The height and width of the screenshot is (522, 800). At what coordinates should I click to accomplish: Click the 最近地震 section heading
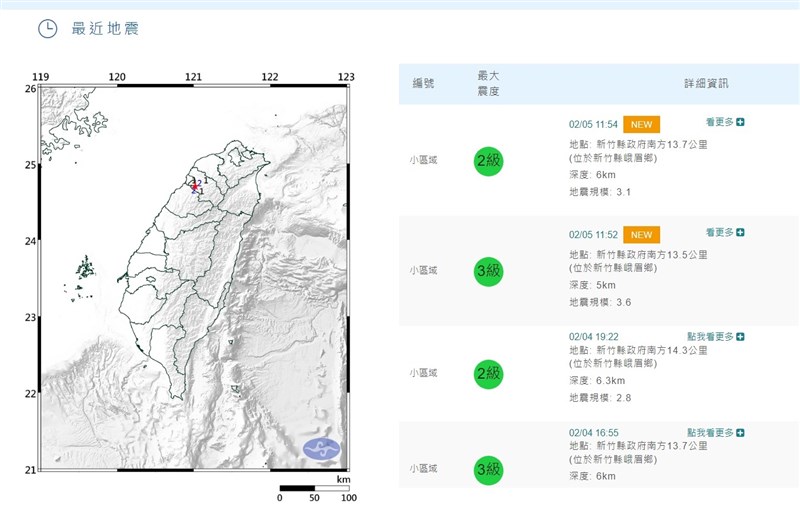(106, 28)
